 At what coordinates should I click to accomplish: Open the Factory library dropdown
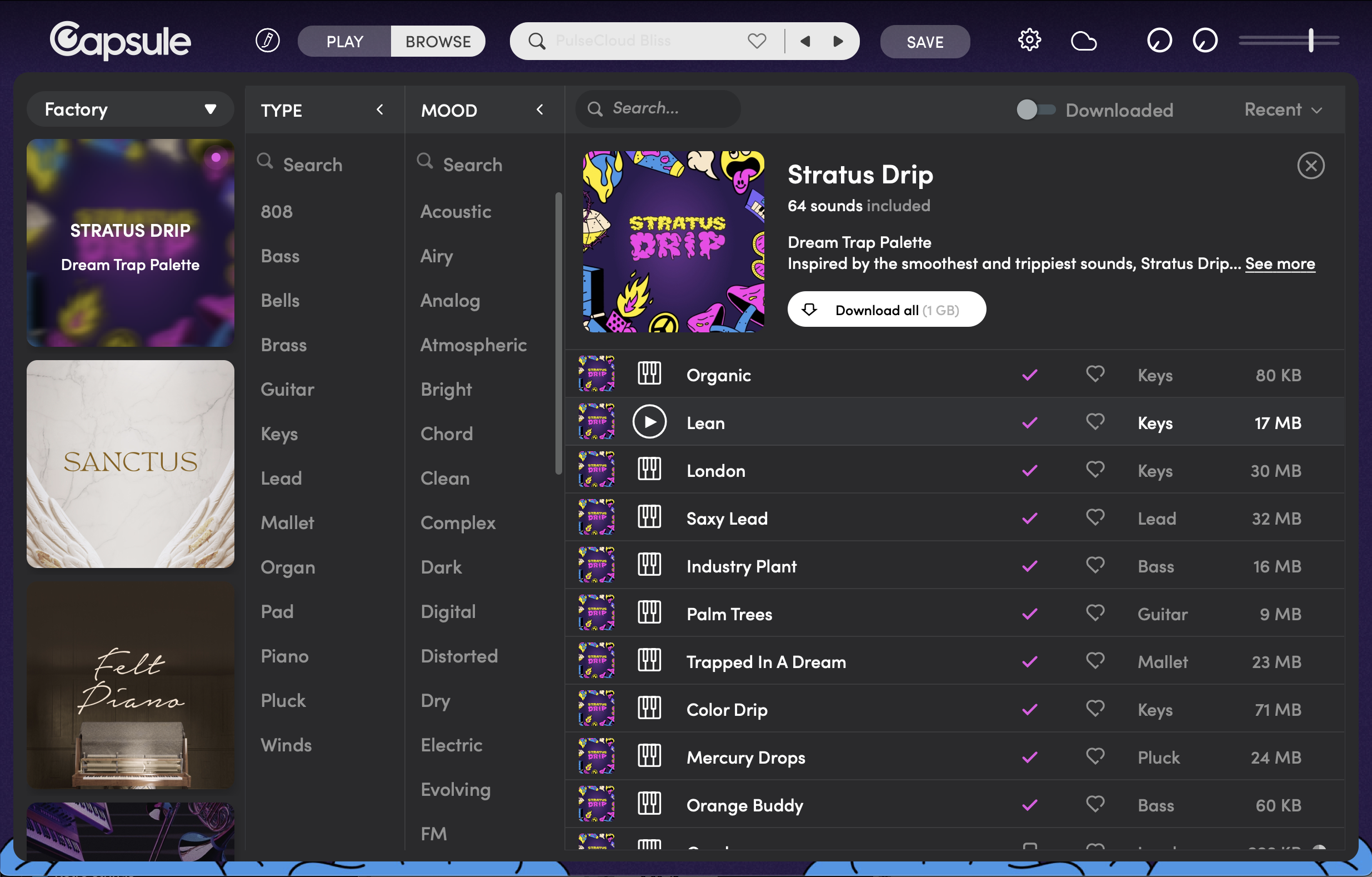coord(130,109)
